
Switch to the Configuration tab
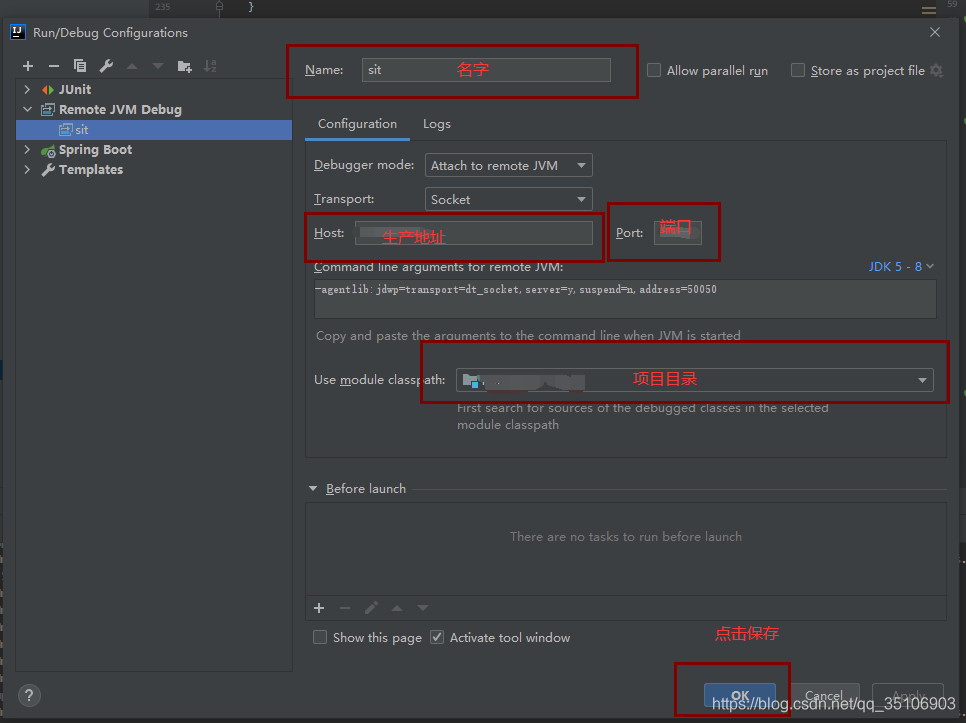[x=357, y=124]
